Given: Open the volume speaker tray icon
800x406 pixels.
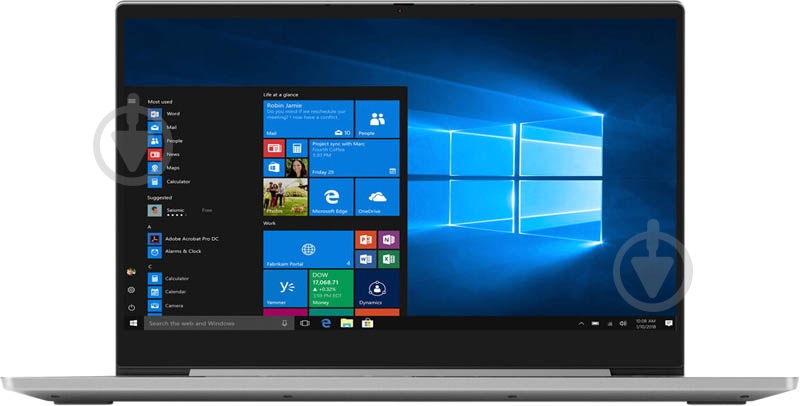Looking at the screenshot, I should coord(623,324).
